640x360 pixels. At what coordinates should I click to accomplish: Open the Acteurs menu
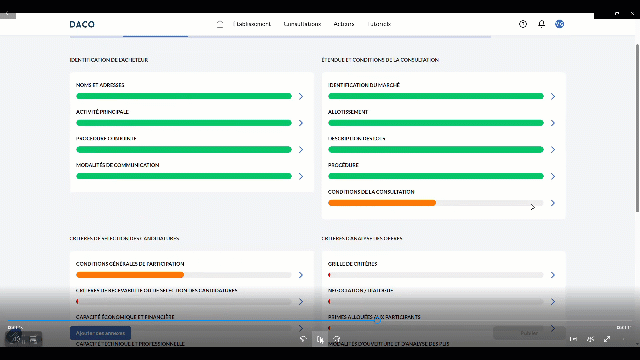coord(344,24)
